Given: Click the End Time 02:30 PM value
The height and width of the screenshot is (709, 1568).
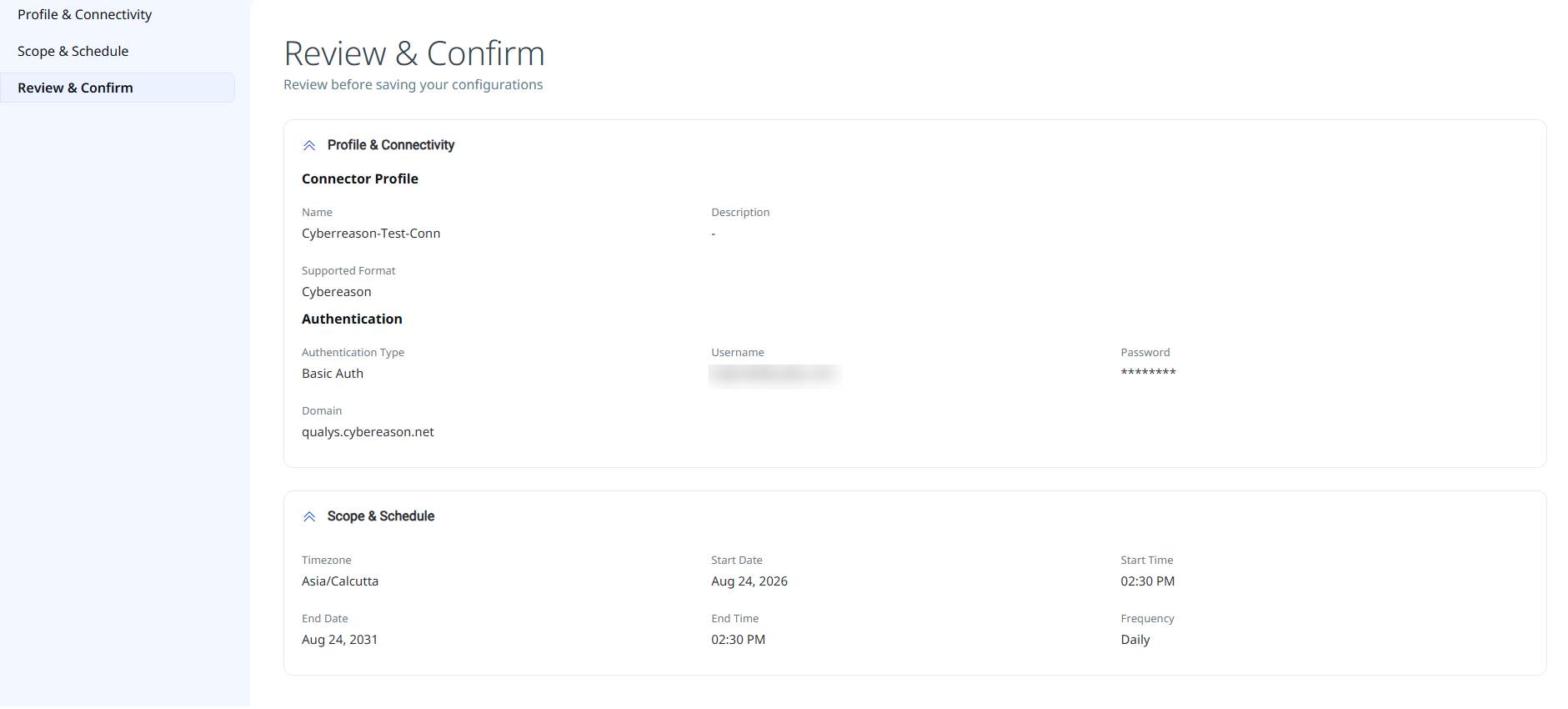Looking at the screenshot, I should tap(738, 640).
